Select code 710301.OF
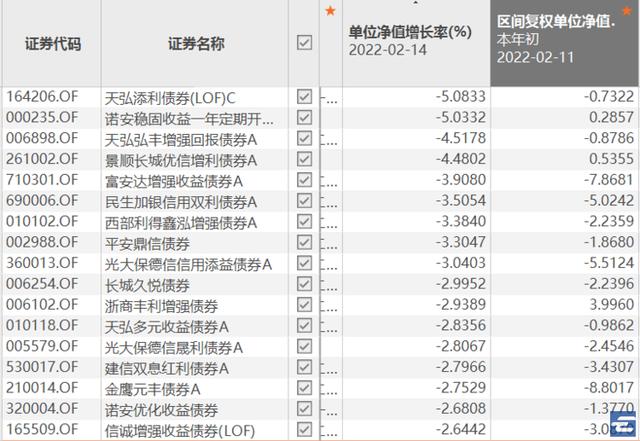The image size is (640, 441). pos(42,180)
